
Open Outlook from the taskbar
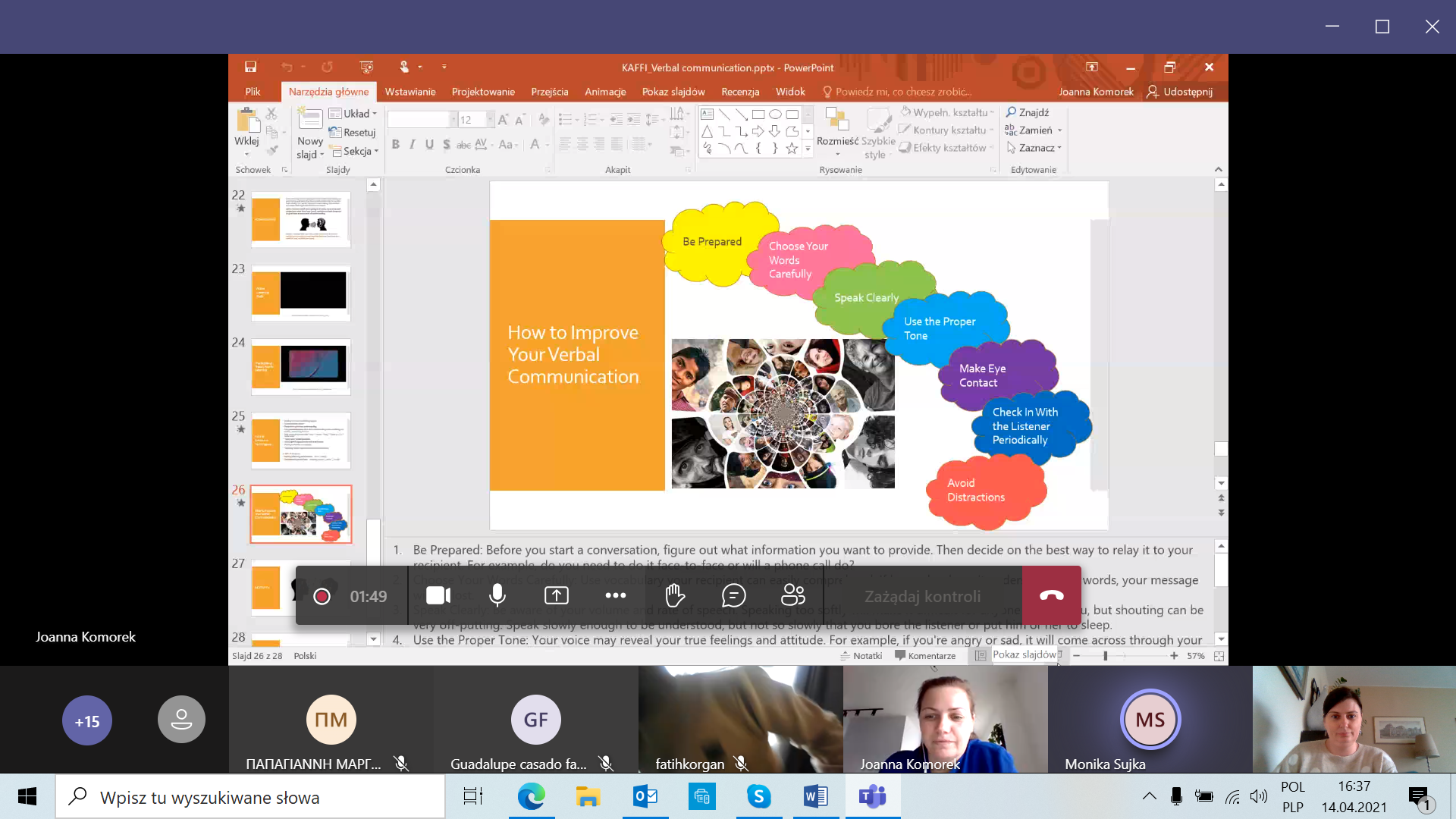tap(645, 796)
